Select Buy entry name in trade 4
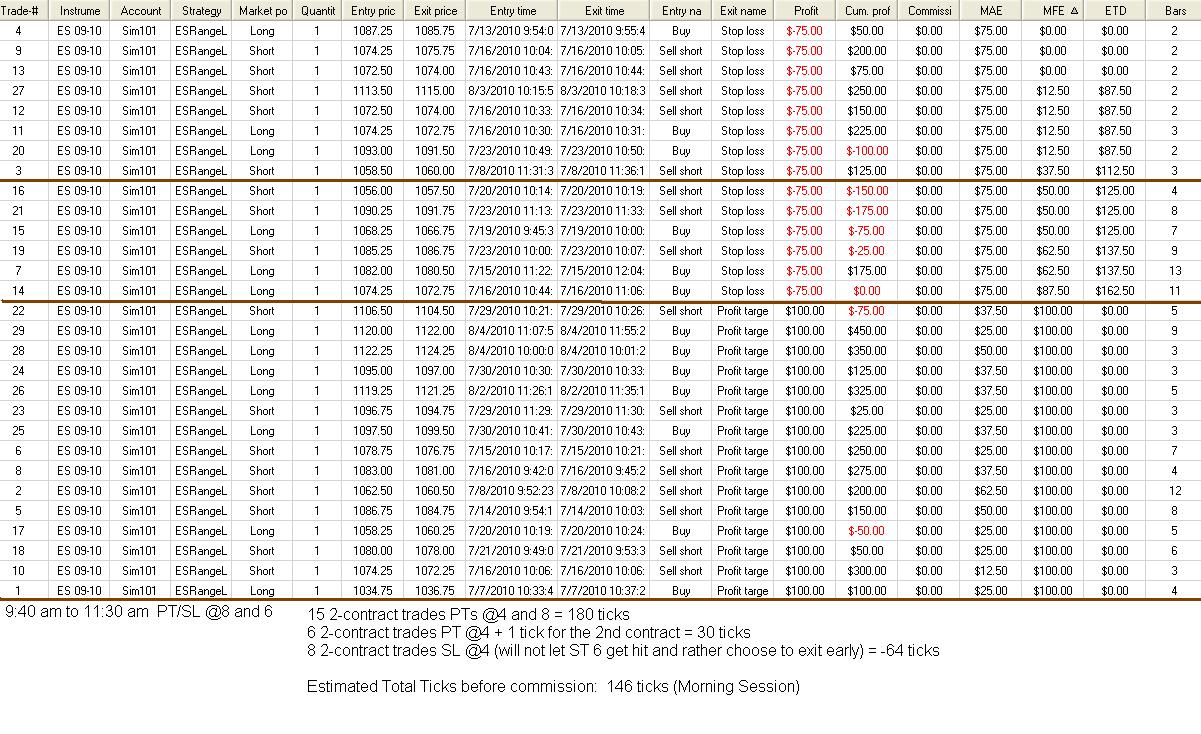Viewport: 1201px width, 734px height. click(x=681, y=31)
